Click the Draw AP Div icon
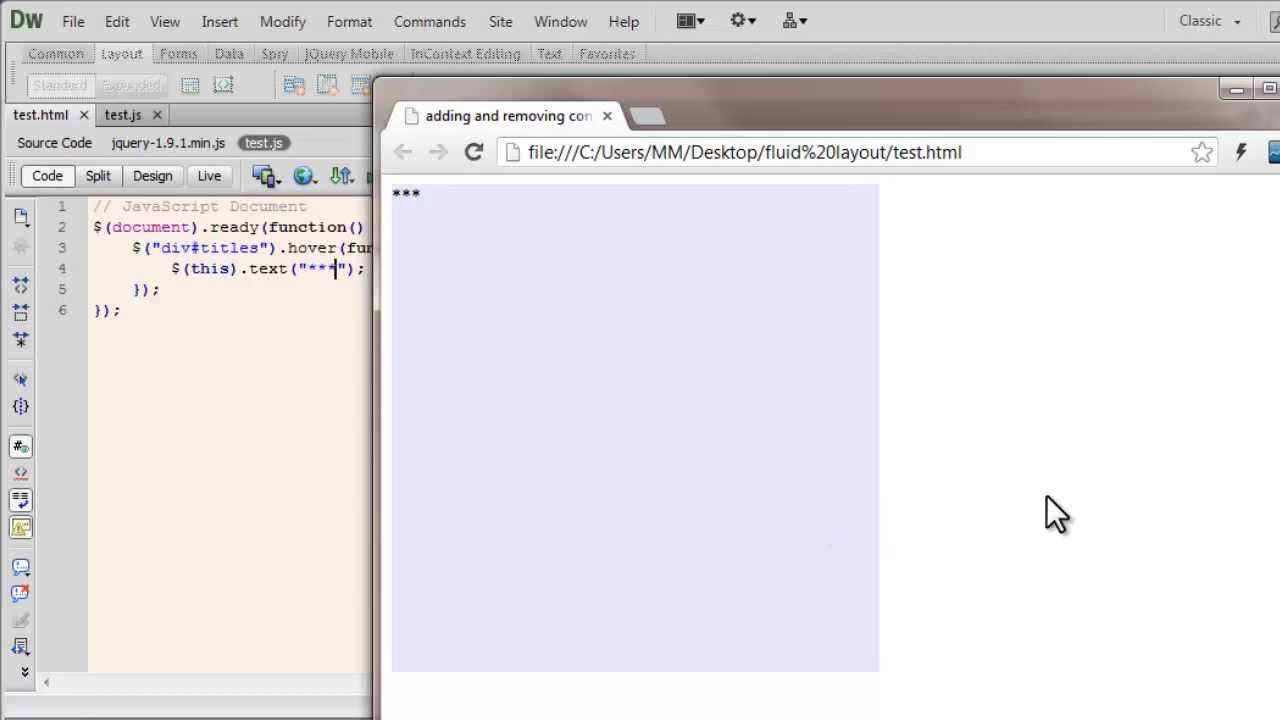1280x720 pixels. pyautogui.click(x=222, y=86)
